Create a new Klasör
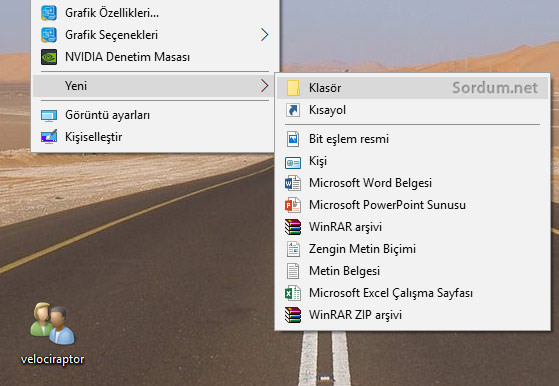Image resolution: width=559 pixels, height=386 pixels. [x=412, y=88]
